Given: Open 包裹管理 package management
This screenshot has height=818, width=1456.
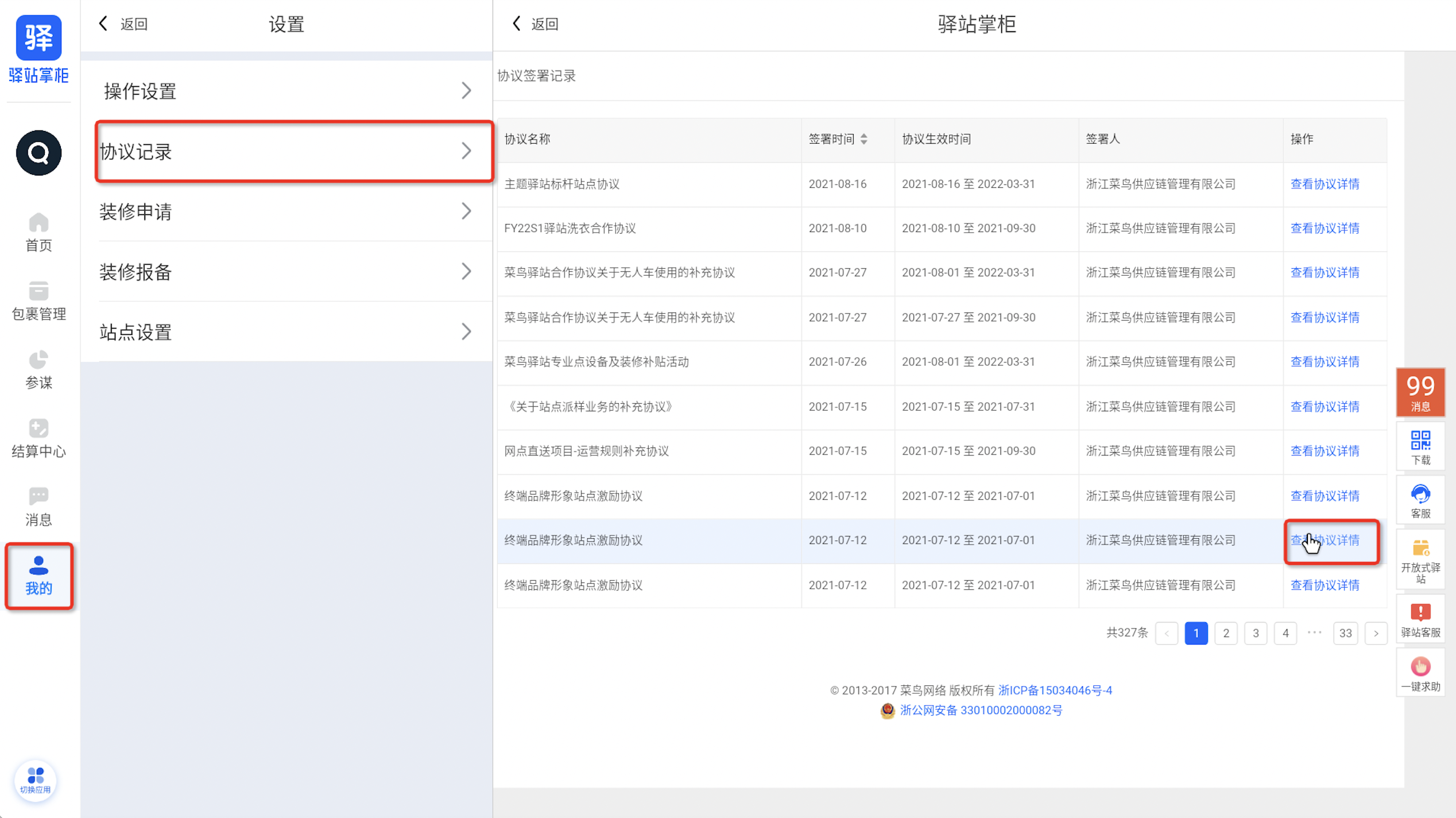Looking at the screenshot, I should click(38, 301).
